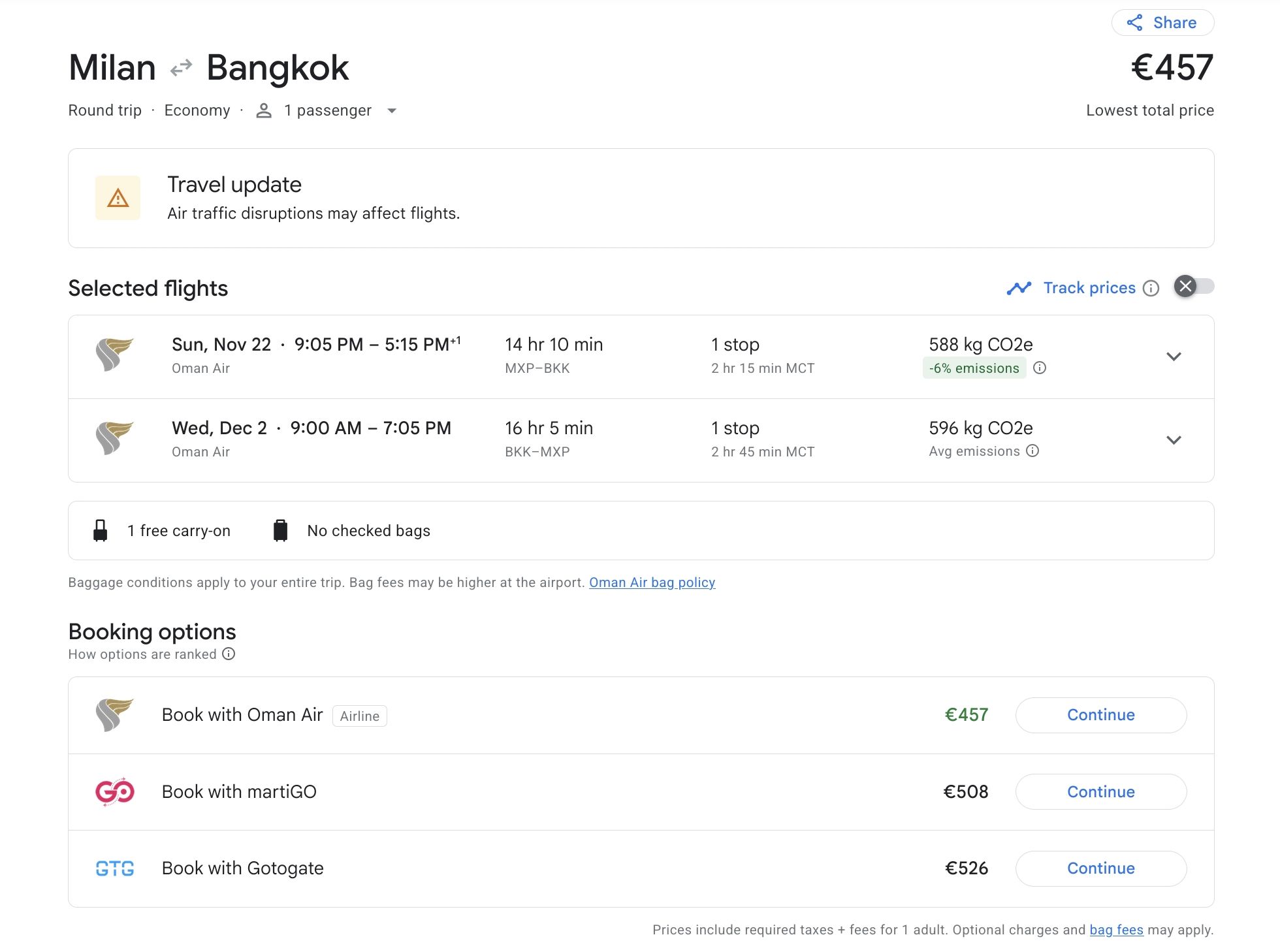Enable the Track prices toggle
Viewport: 1280px width, 952px height.
tap(1194, 286)
